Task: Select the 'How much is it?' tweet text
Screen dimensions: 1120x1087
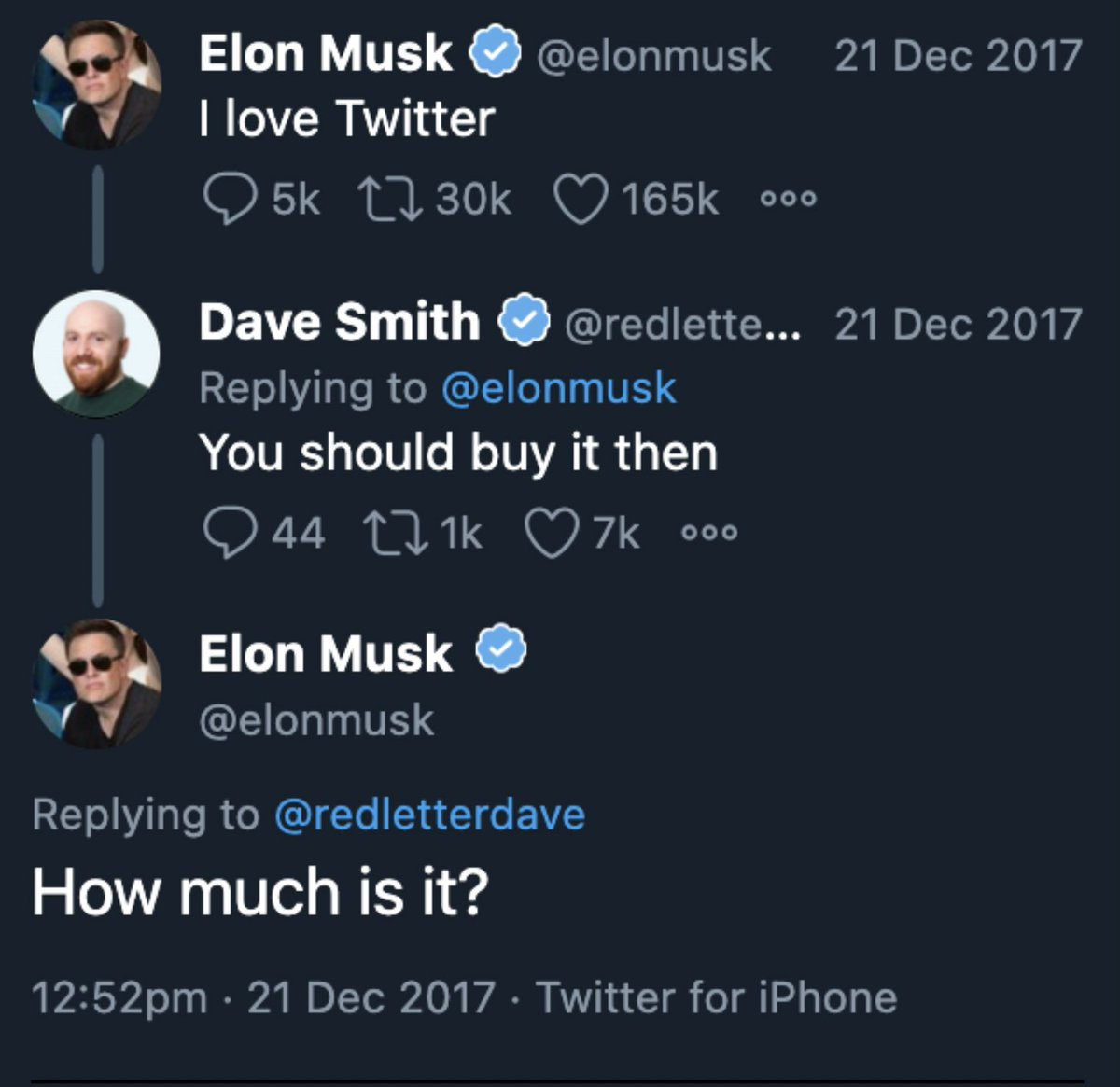Action: [263, 890]
